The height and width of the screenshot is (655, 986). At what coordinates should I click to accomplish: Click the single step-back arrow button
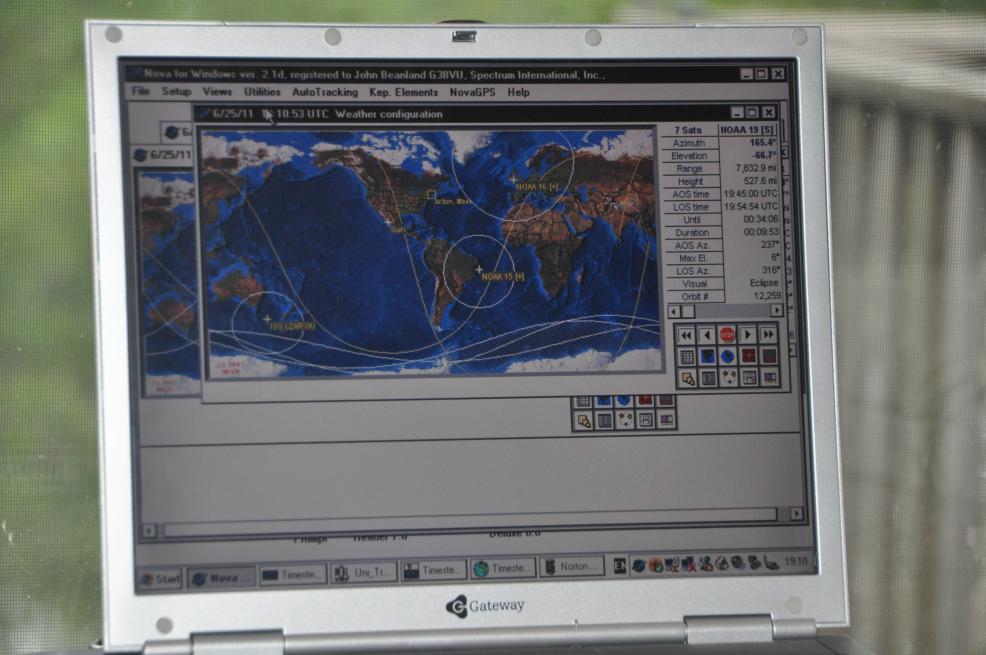click(x=707, y=335)
